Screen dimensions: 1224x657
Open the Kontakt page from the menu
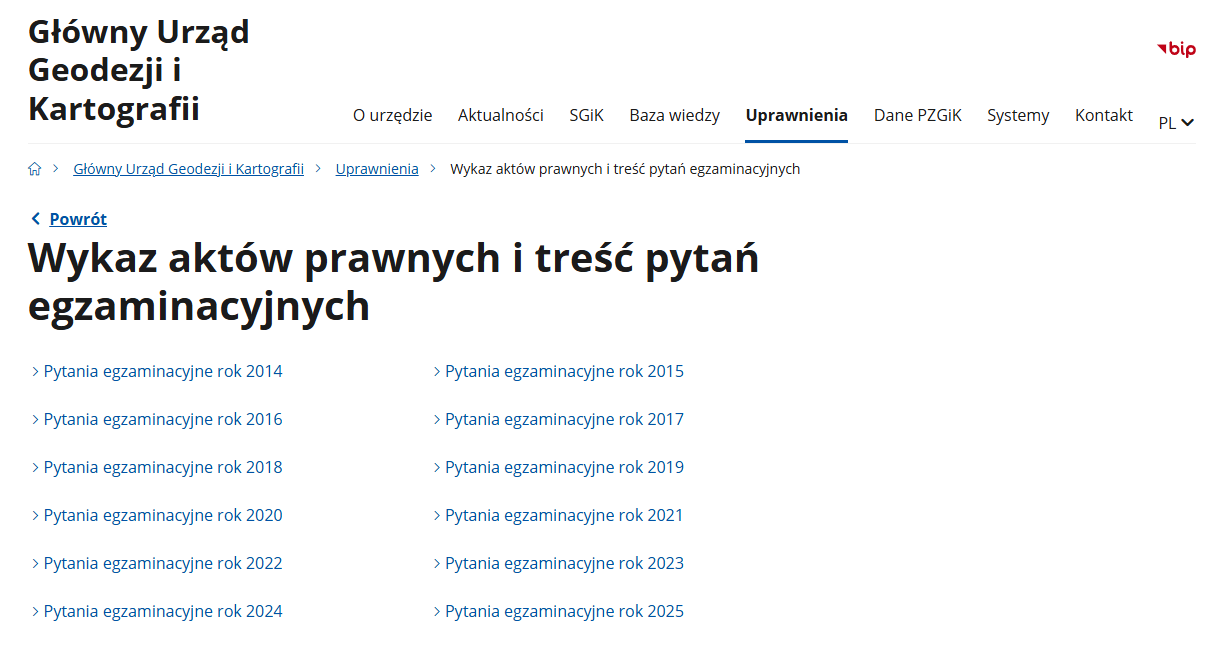(x=1103, y=115)
